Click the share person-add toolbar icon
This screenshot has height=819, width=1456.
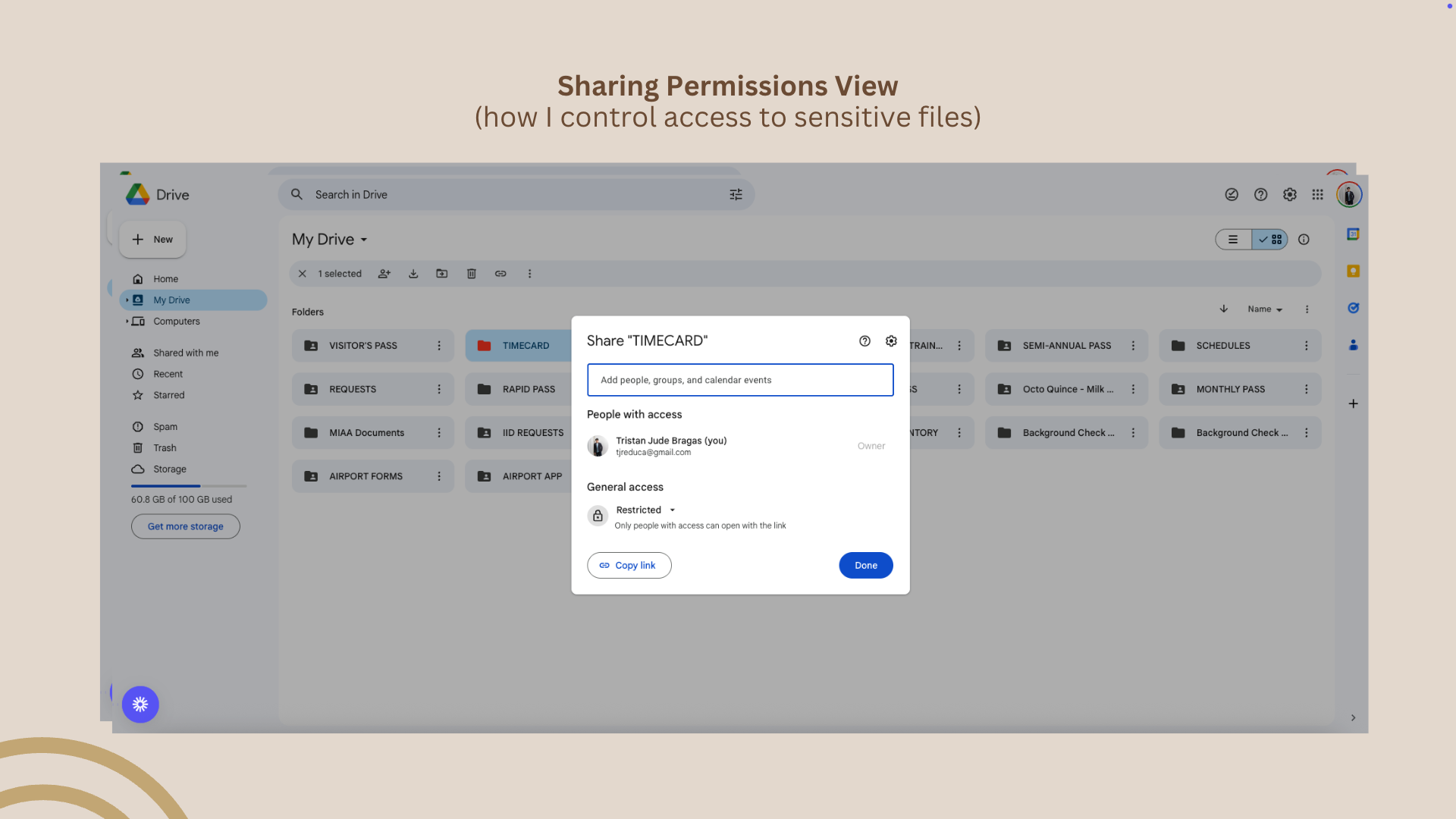click(x=384, y=274)
